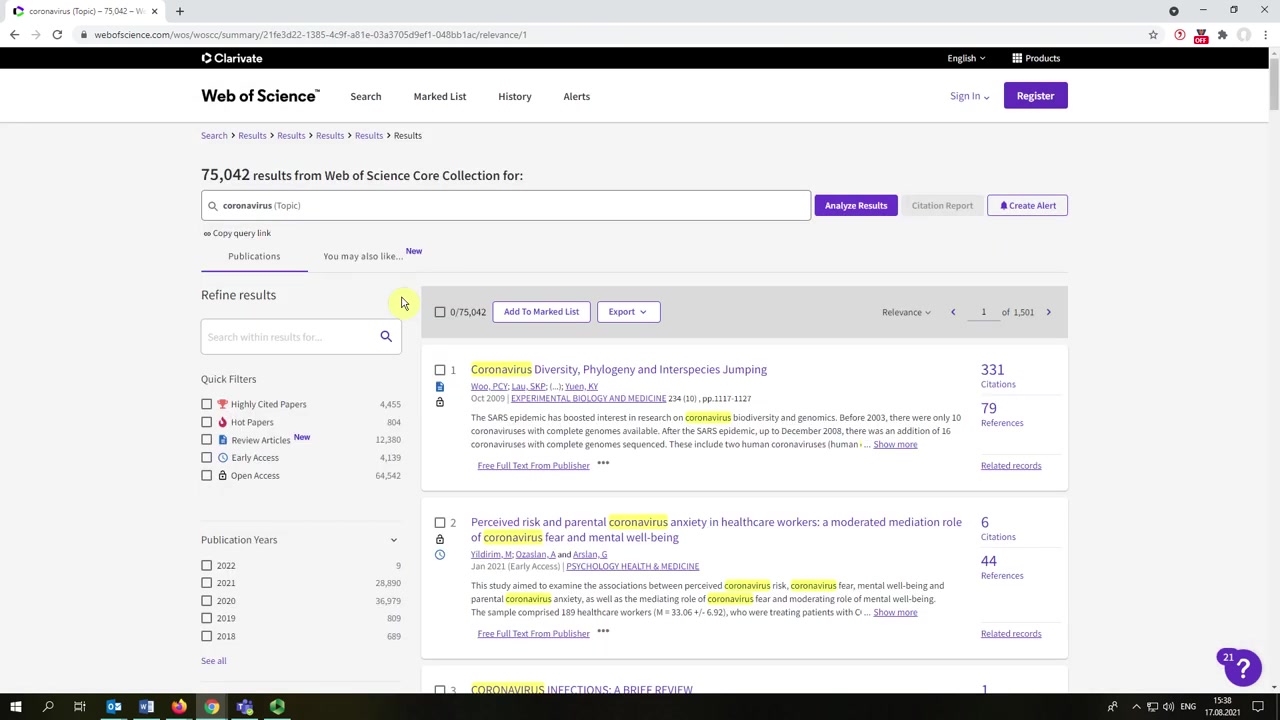The height and width of the screenshot is (720, 1280).
Task: Check the 2020 publication year filter
Action: (206, 600)
